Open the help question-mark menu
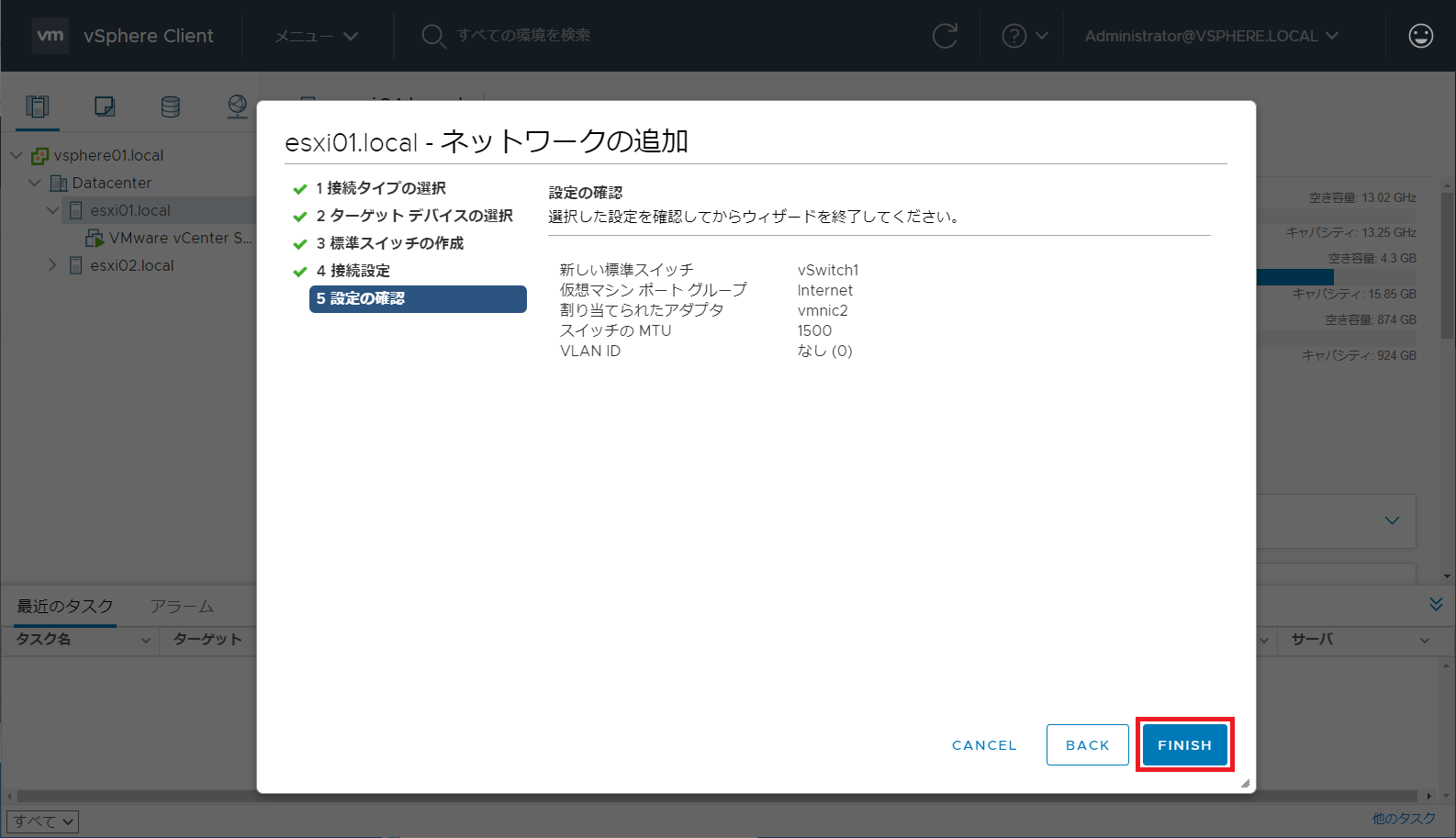Screen dimensions: 1456x838 1025,36
